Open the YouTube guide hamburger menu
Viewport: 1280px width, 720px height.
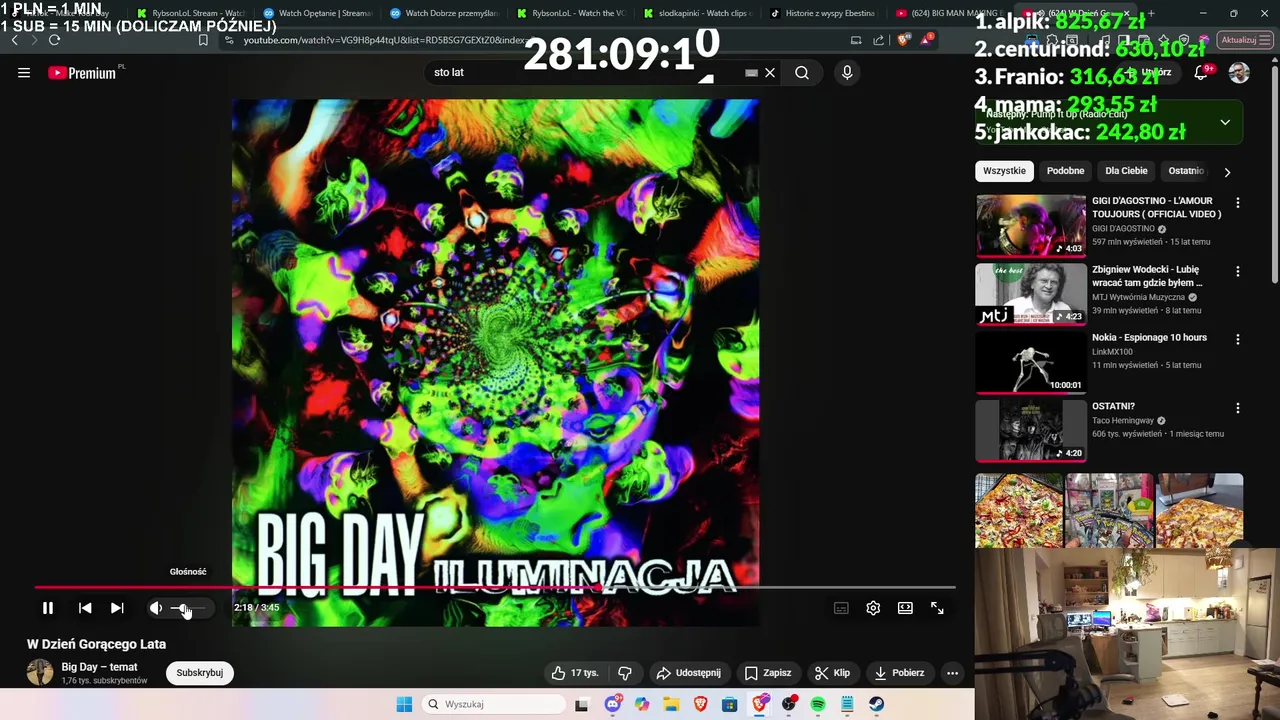pos(24,73)
